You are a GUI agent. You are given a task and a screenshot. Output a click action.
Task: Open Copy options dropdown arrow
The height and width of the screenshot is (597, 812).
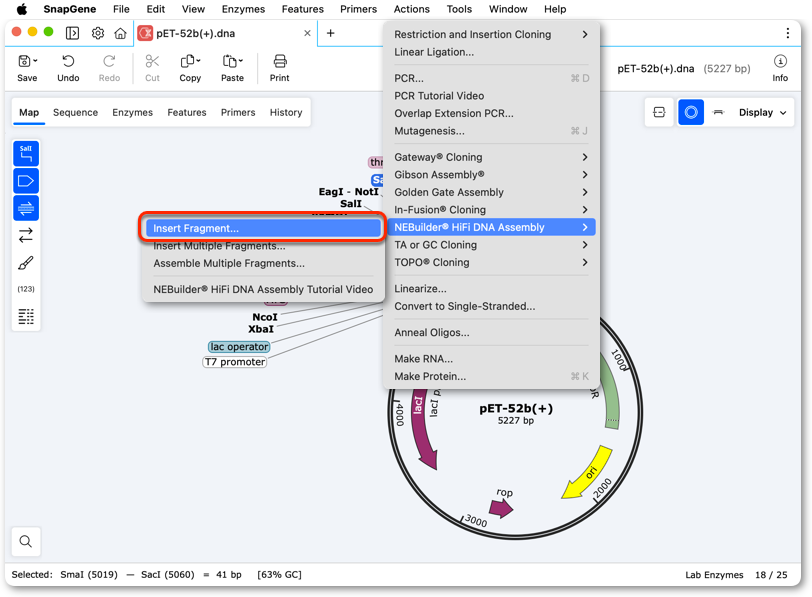pos(198,61)
